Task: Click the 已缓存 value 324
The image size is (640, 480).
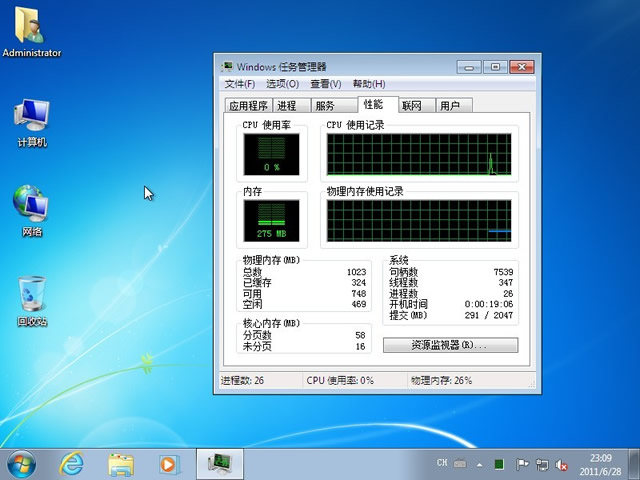Action: click(x=358, y=282)
